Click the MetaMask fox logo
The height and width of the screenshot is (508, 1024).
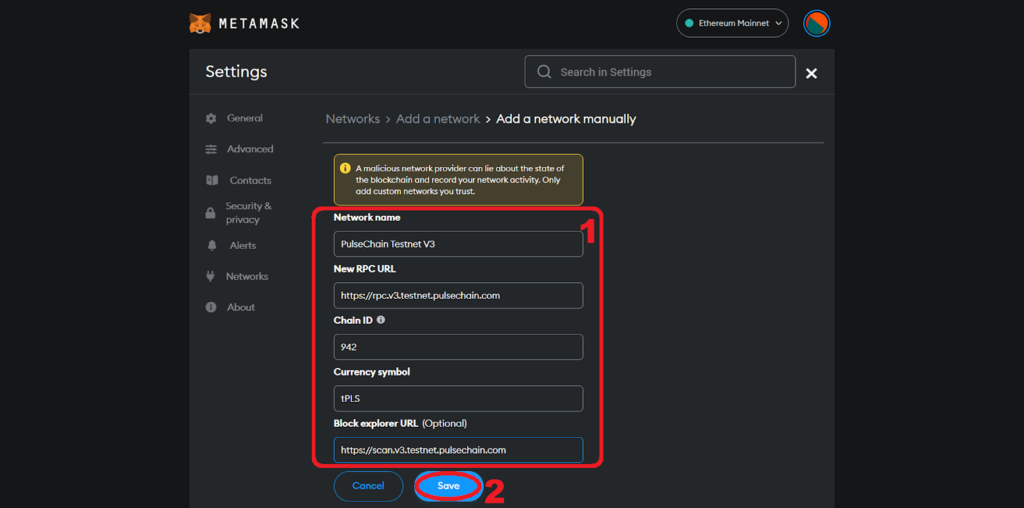tap(200, 23)
